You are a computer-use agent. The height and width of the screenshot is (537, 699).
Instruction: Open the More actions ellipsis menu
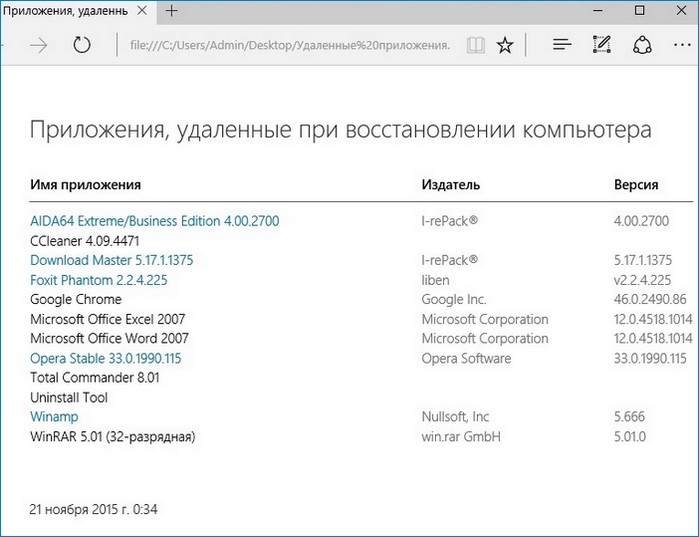[x=682, y=45]
